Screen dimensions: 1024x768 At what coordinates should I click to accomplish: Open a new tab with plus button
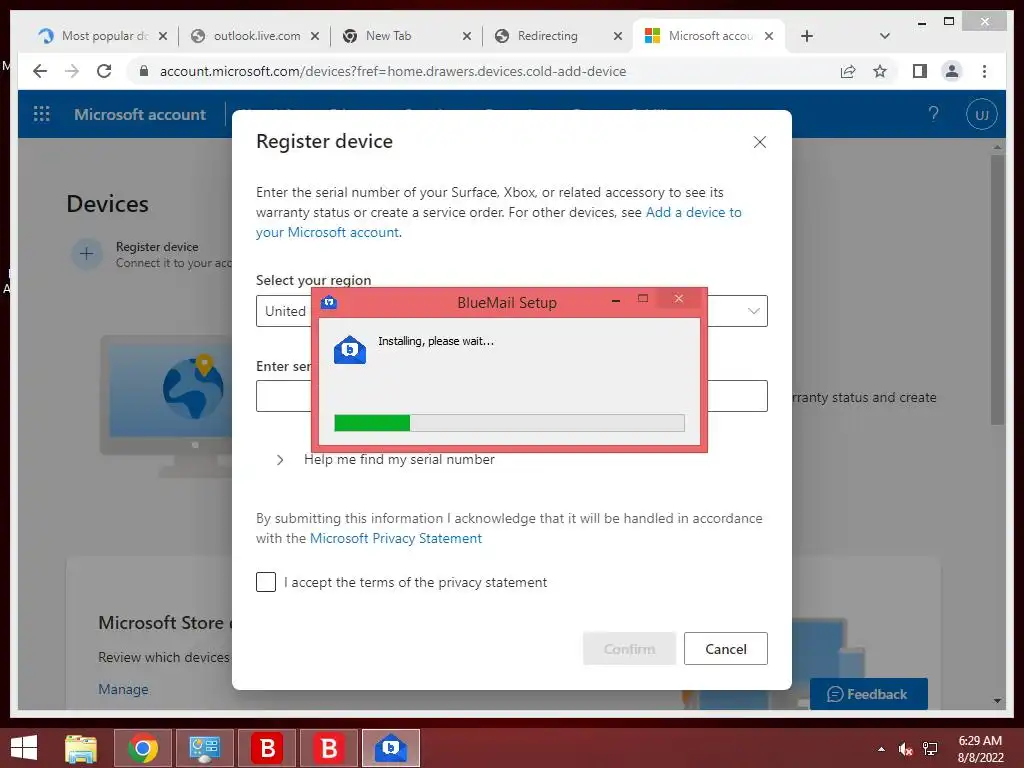(x=807, y=36)
